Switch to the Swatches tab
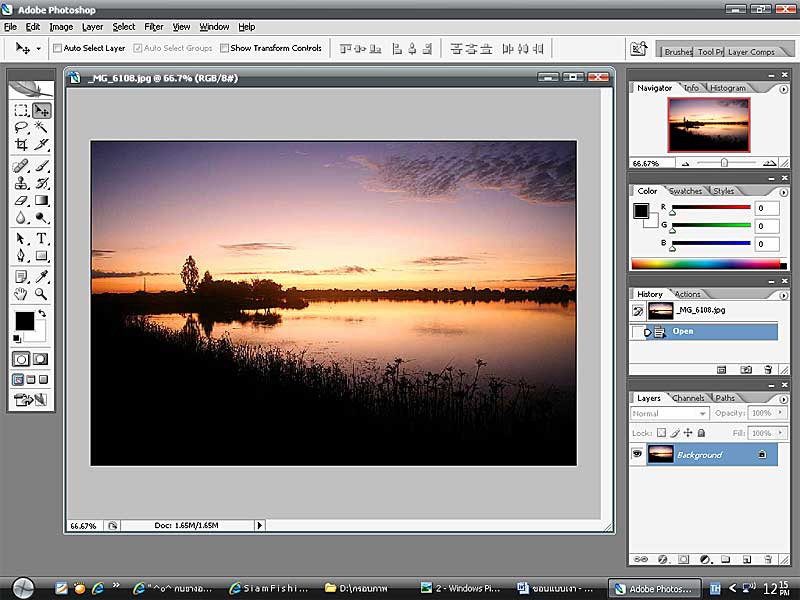This screenshot has height=600, width=800. tap(685, 191)
